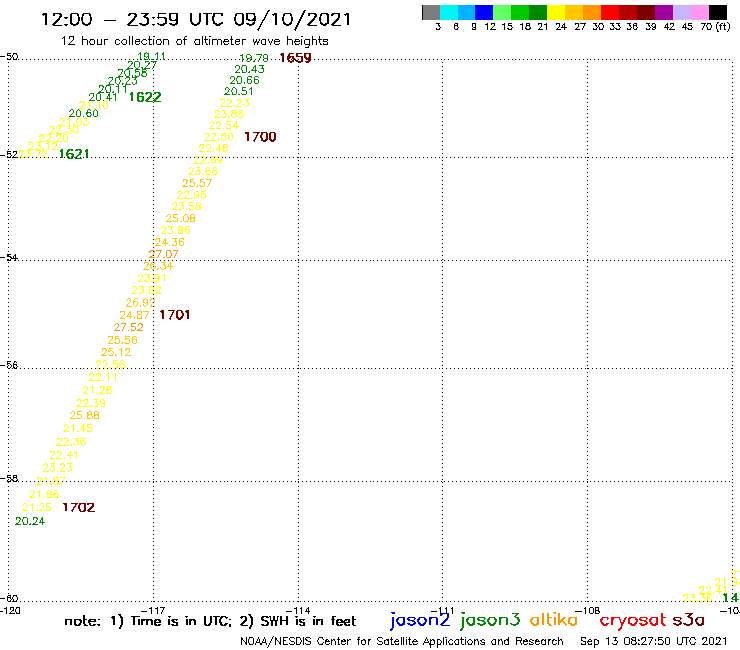
Task: Click wave height value '19.11'
Action: click(151, 56)
